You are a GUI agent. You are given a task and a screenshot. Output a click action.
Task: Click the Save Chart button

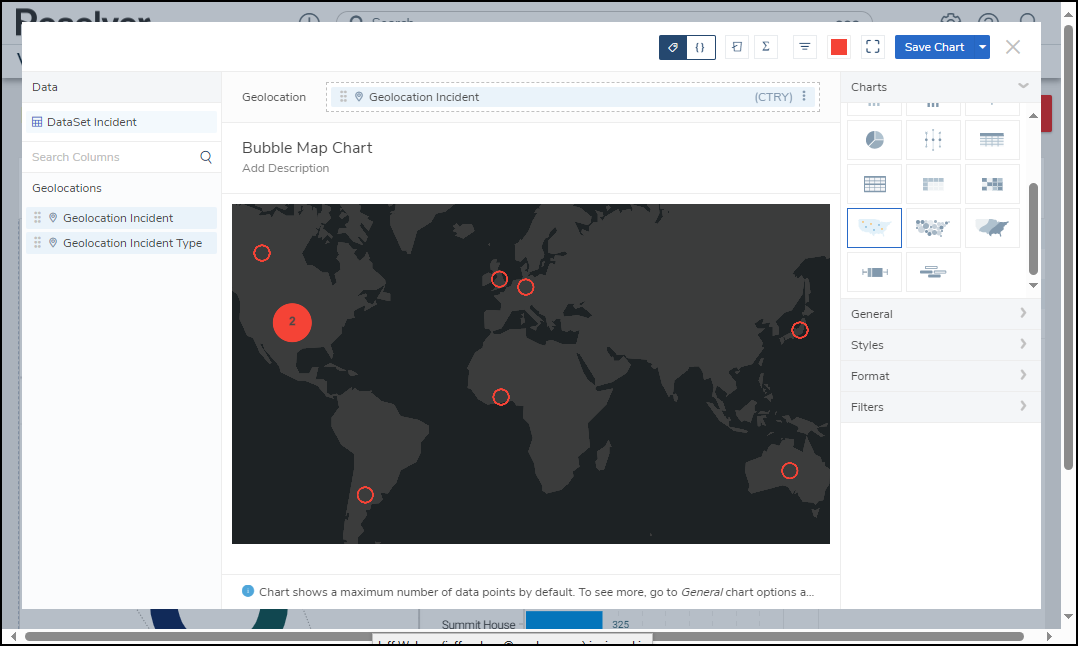click(934, 47)
